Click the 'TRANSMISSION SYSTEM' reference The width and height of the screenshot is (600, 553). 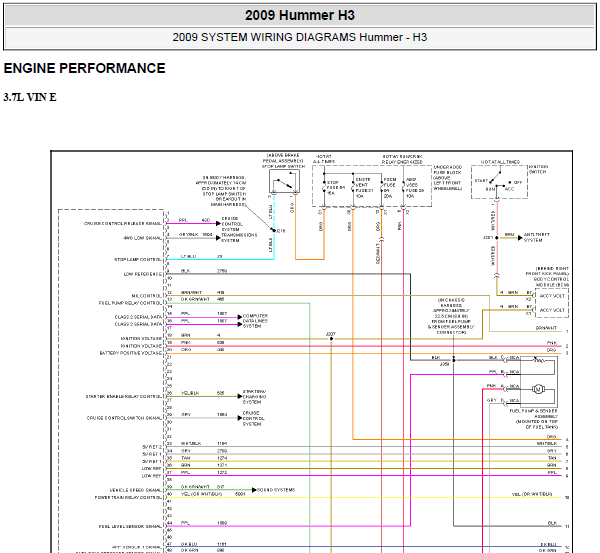click(239, 238)
